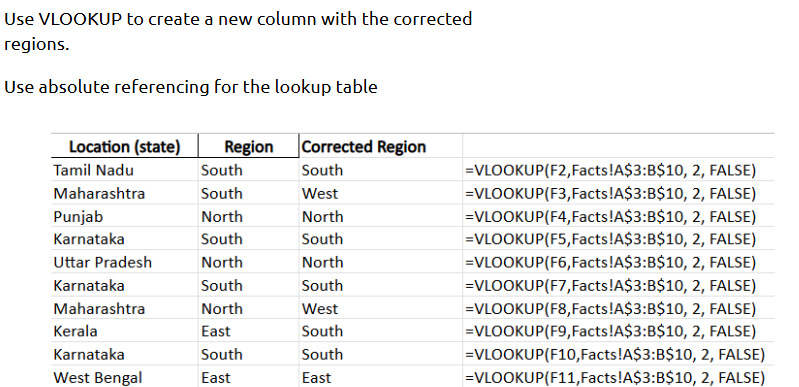Click the formula cell referencing F9
Screen dimensions: 799x387
[610, 331]
